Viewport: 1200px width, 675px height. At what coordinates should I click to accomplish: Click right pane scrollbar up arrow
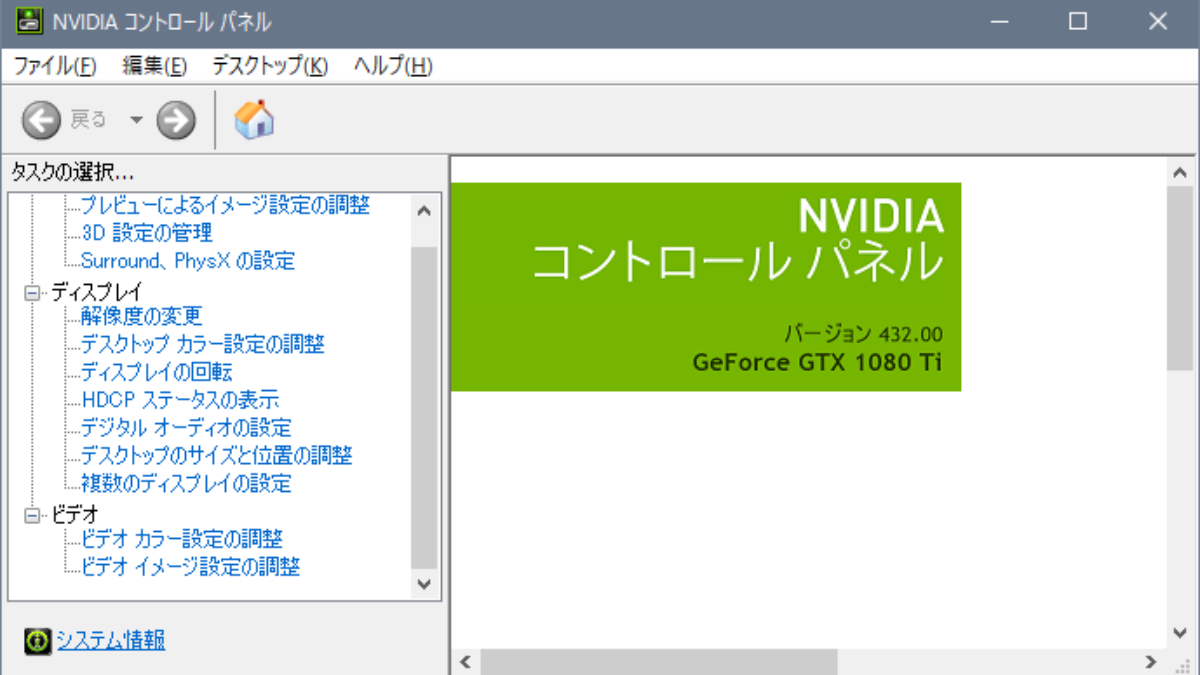click(1181, 172)
